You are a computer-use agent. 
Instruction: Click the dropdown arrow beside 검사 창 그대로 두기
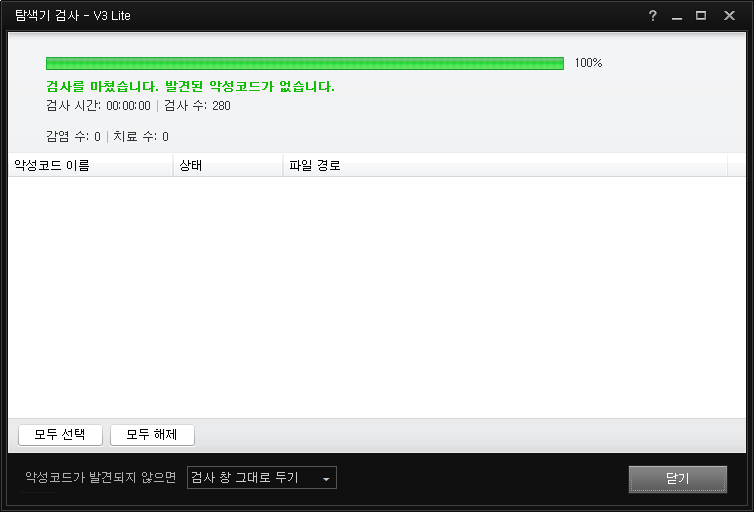(x=326, y=479)
